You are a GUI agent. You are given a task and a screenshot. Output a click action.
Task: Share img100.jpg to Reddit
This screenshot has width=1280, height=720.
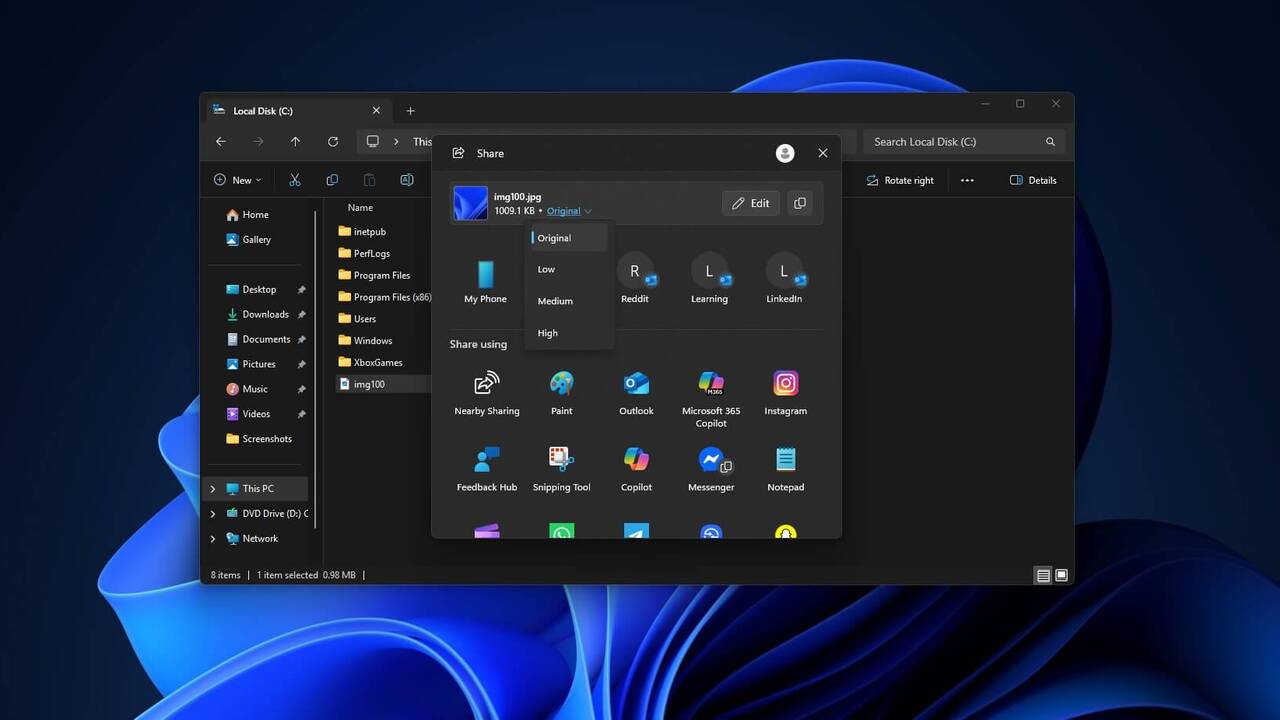click(x=636, y=278)
